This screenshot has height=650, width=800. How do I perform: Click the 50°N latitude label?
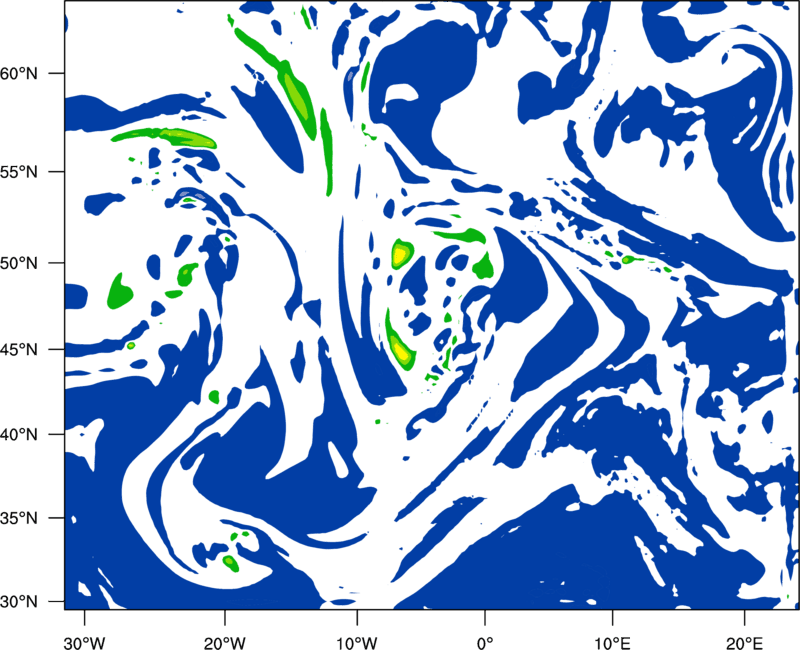point(19,263)
